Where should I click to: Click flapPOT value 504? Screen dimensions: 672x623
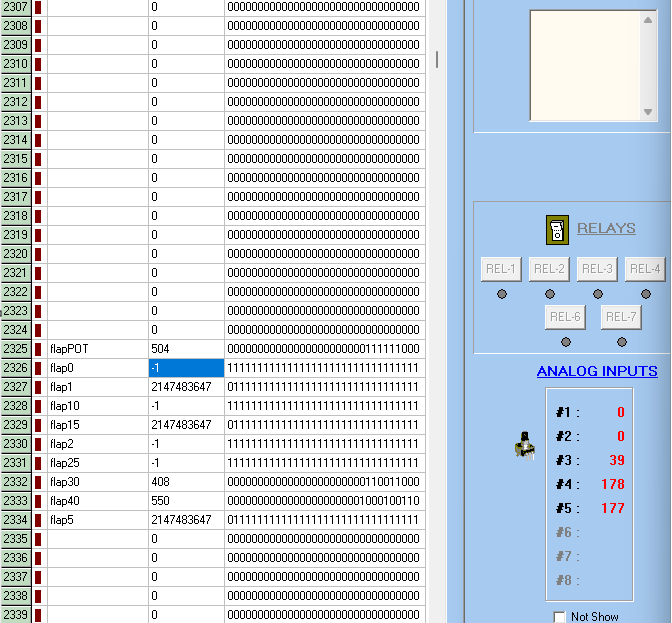point(160,349)
